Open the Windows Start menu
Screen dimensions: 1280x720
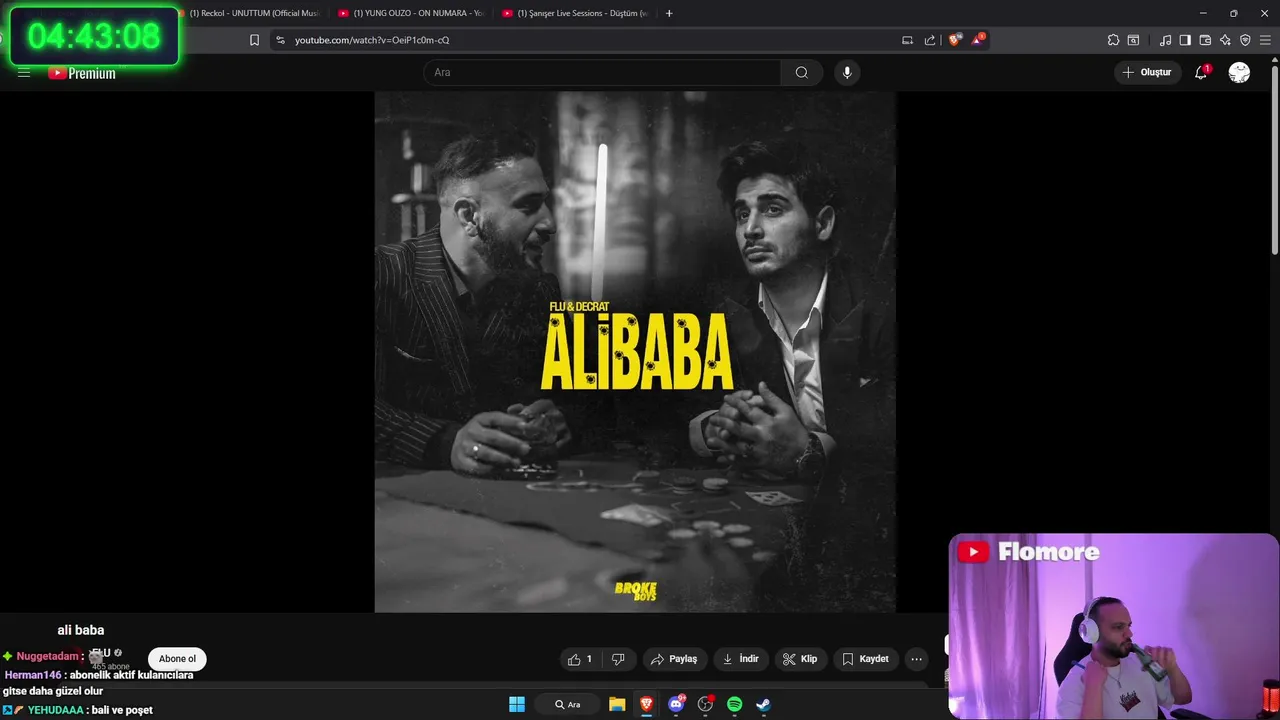pyautogui.click(x=517, y=704)
